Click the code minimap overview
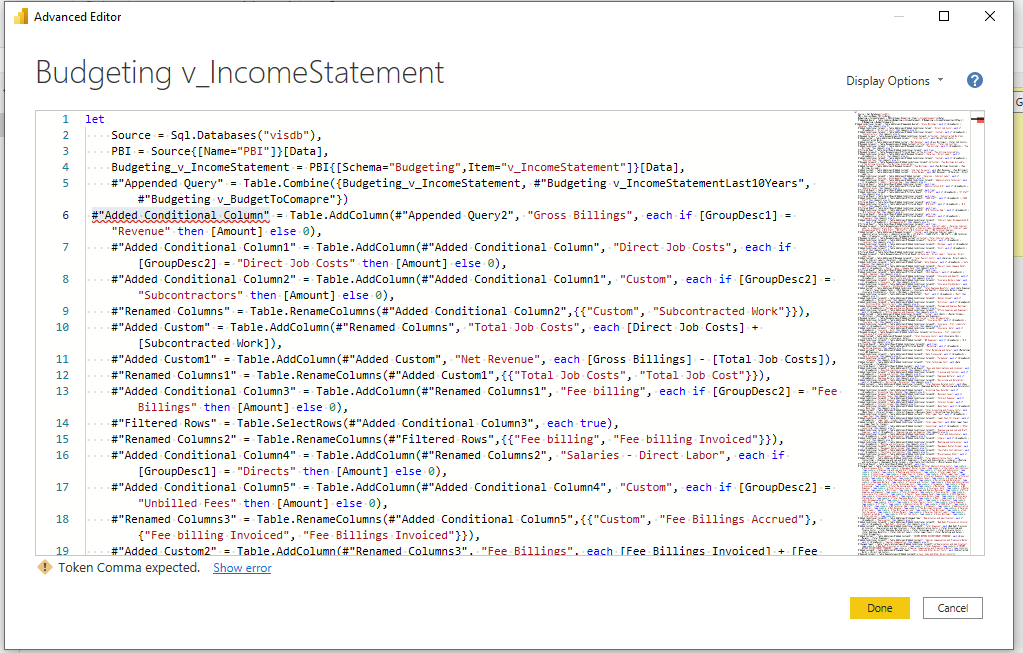The width and height of the screenshot is (1023, 653). pos(913,333)
